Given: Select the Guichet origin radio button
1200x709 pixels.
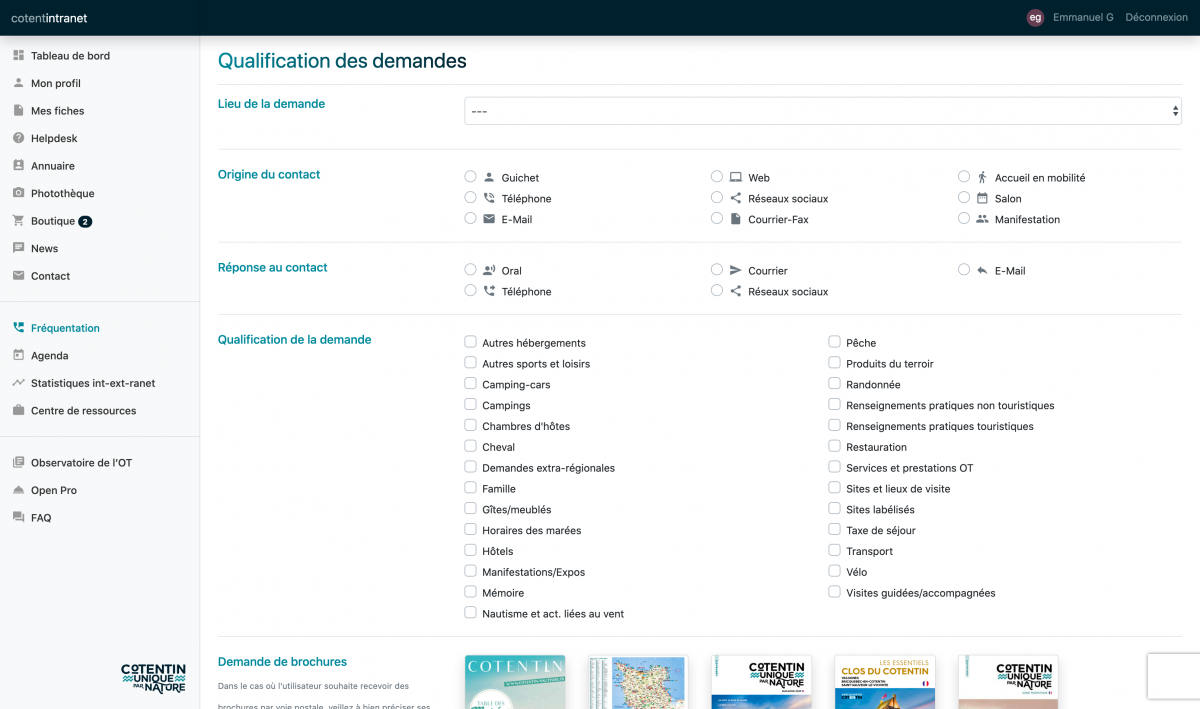Looking at the screenshot, I should click(x=471, y=177).
